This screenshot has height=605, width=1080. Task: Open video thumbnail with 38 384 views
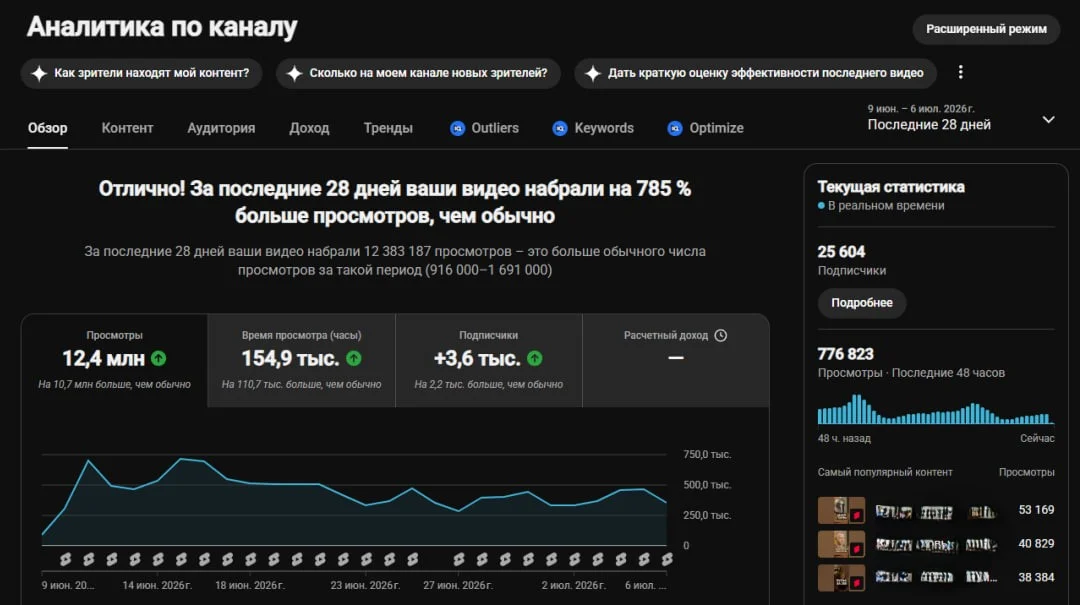pyautogui.click(x=841, y=577)
